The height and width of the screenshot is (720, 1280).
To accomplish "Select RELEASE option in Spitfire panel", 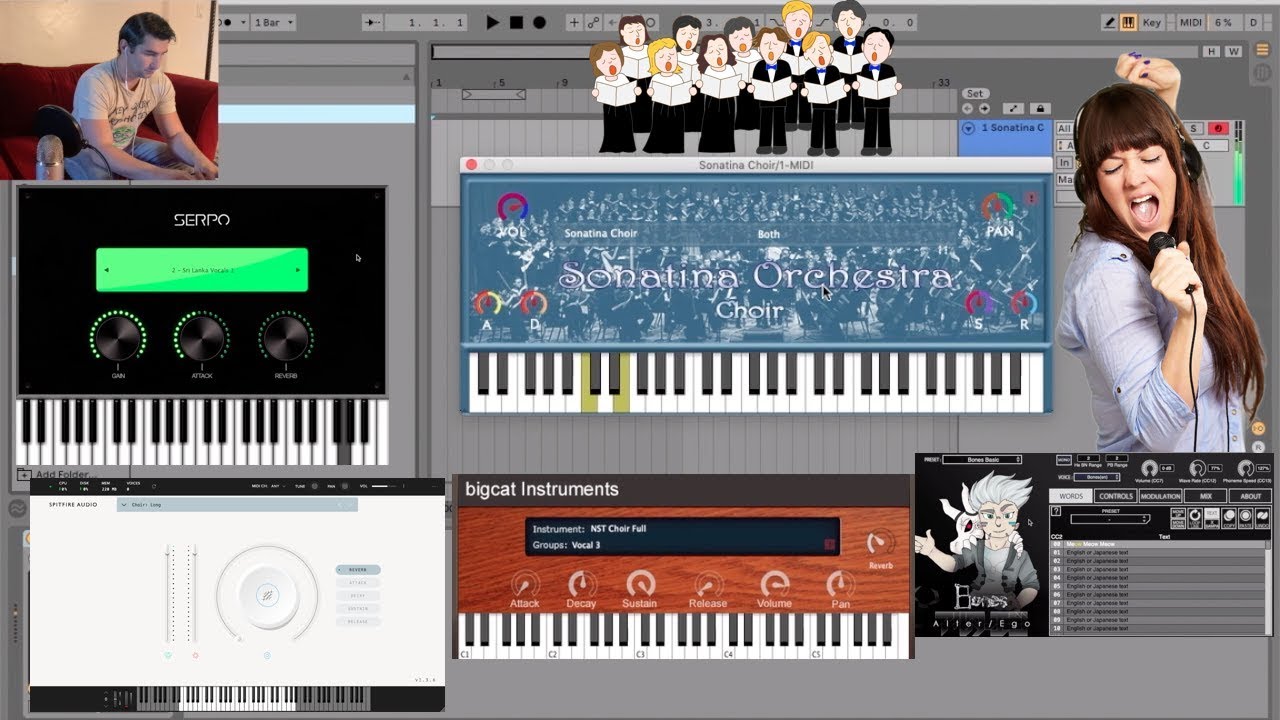I will pos(358,622).
